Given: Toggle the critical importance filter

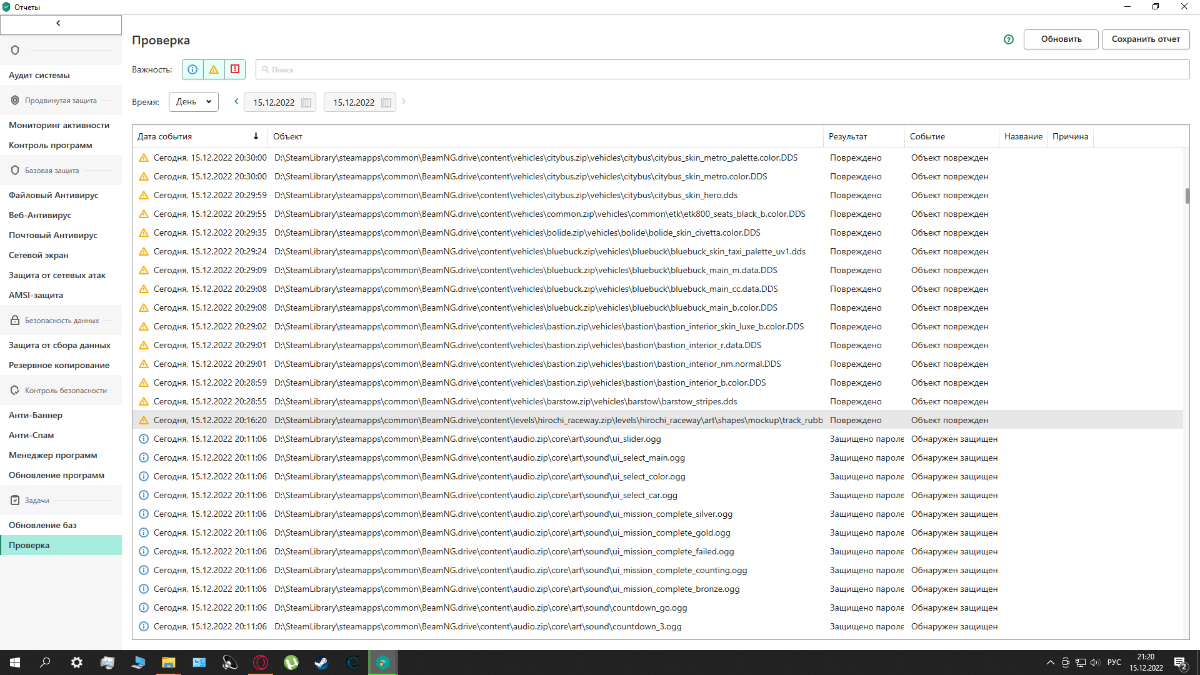Looking at the screenshot, I should coord(235,70).
